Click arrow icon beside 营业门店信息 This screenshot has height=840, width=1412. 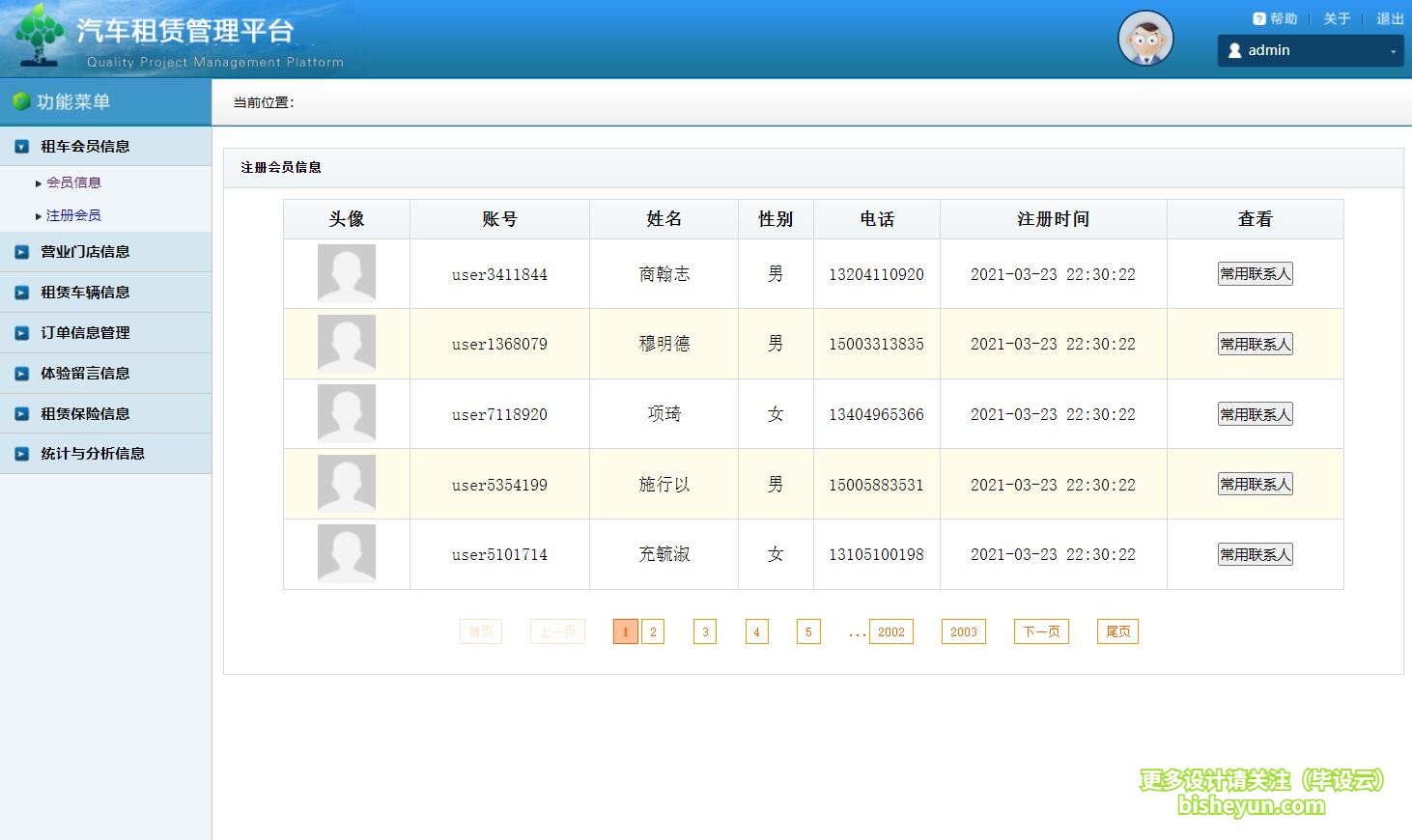tap(21, 252)
